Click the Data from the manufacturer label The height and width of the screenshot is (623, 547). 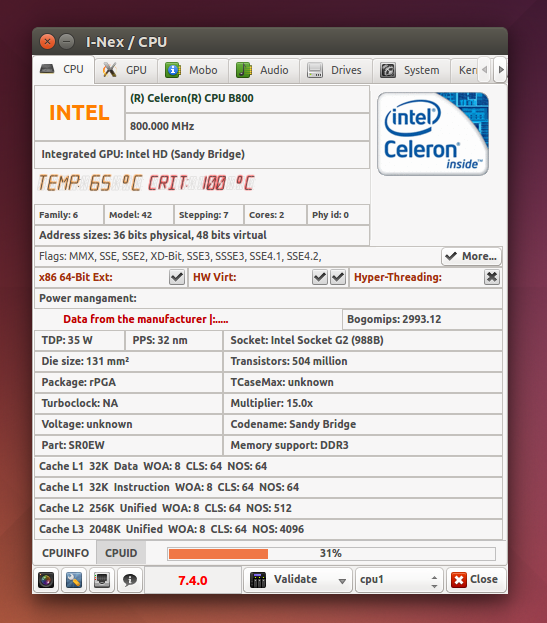pyautogui.click(x=146, y=319)
